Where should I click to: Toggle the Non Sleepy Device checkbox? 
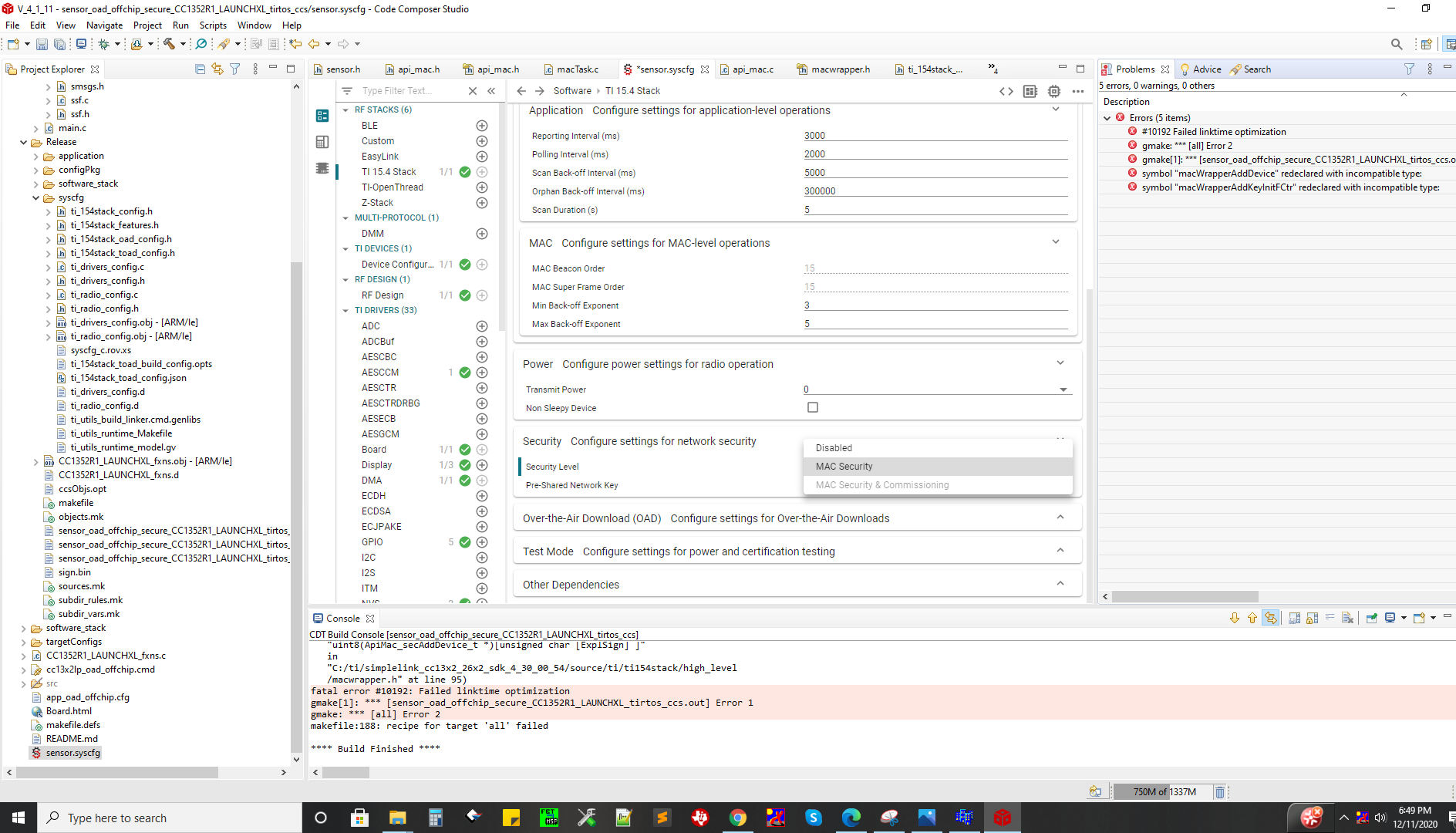click(813, 407)
